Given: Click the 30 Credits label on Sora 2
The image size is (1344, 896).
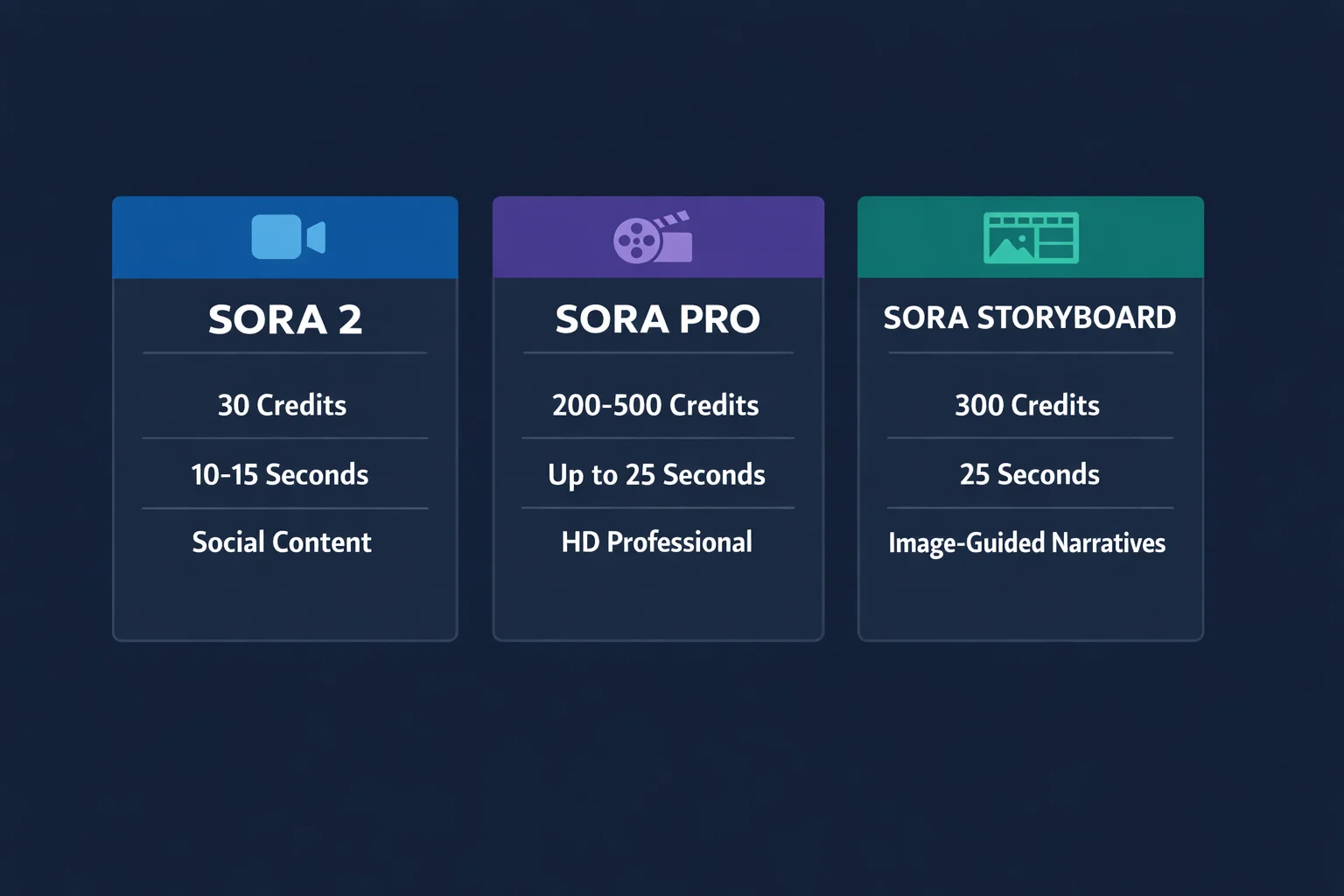Looking at the screenshot, I should (282, 404).
